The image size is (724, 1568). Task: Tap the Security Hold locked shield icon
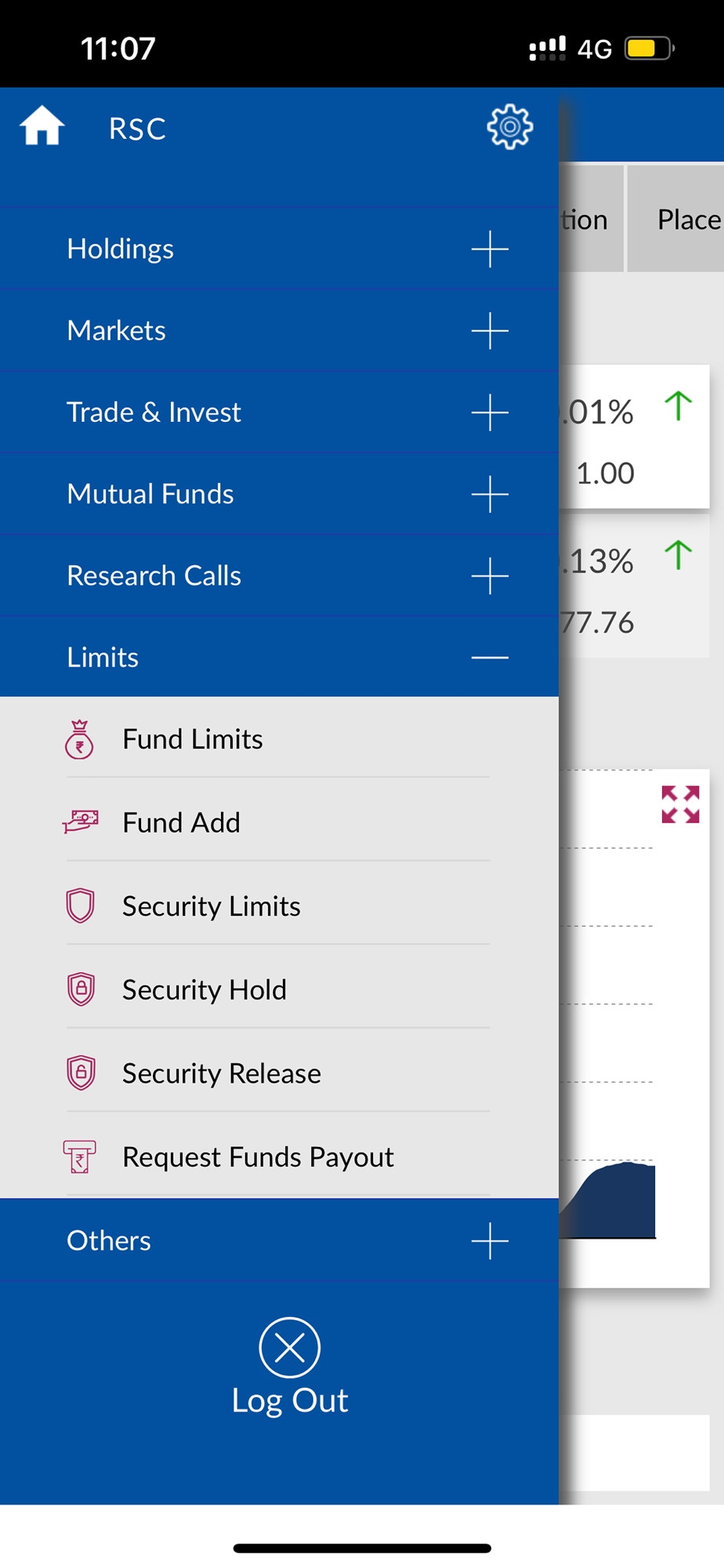coord(81,989)
